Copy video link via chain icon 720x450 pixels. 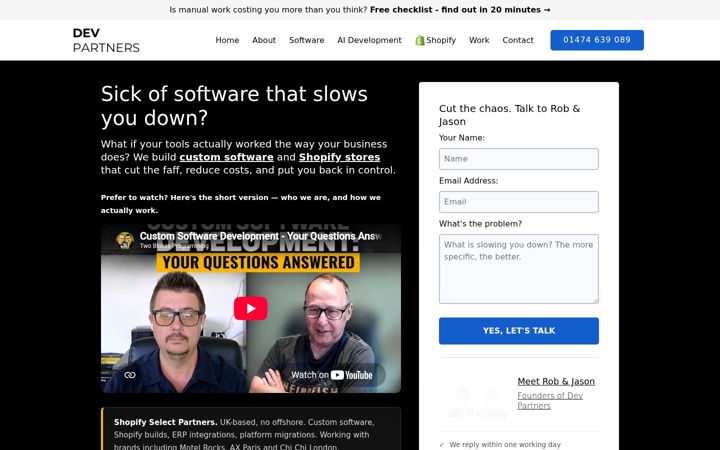pos(130,375)
